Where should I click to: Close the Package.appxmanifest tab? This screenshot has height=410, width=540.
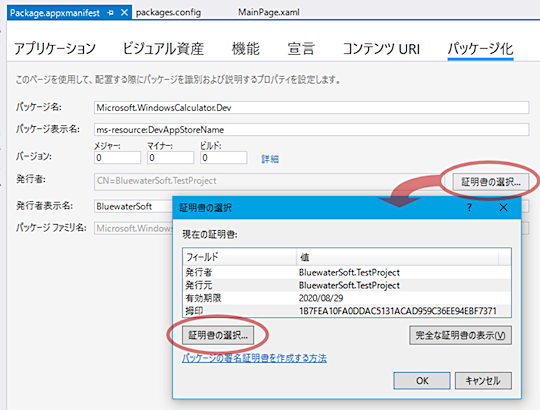coord(124,13)
